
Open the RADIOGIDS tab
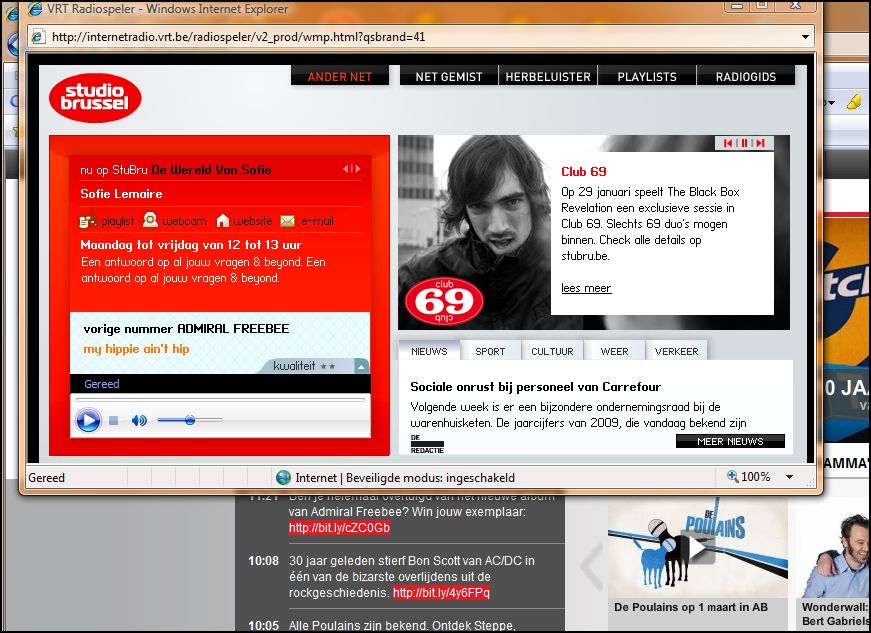tap(746, 76)
